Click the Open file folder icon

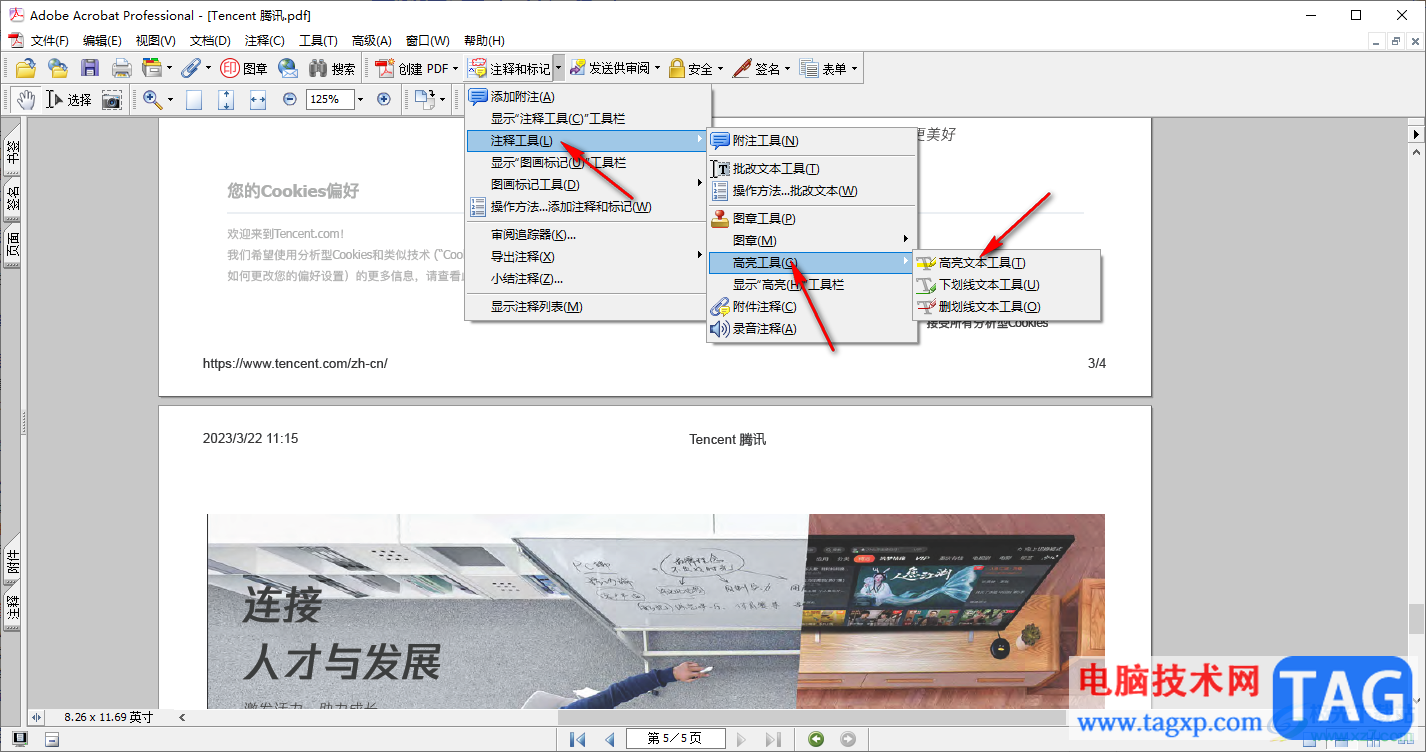tap(26, 68)
